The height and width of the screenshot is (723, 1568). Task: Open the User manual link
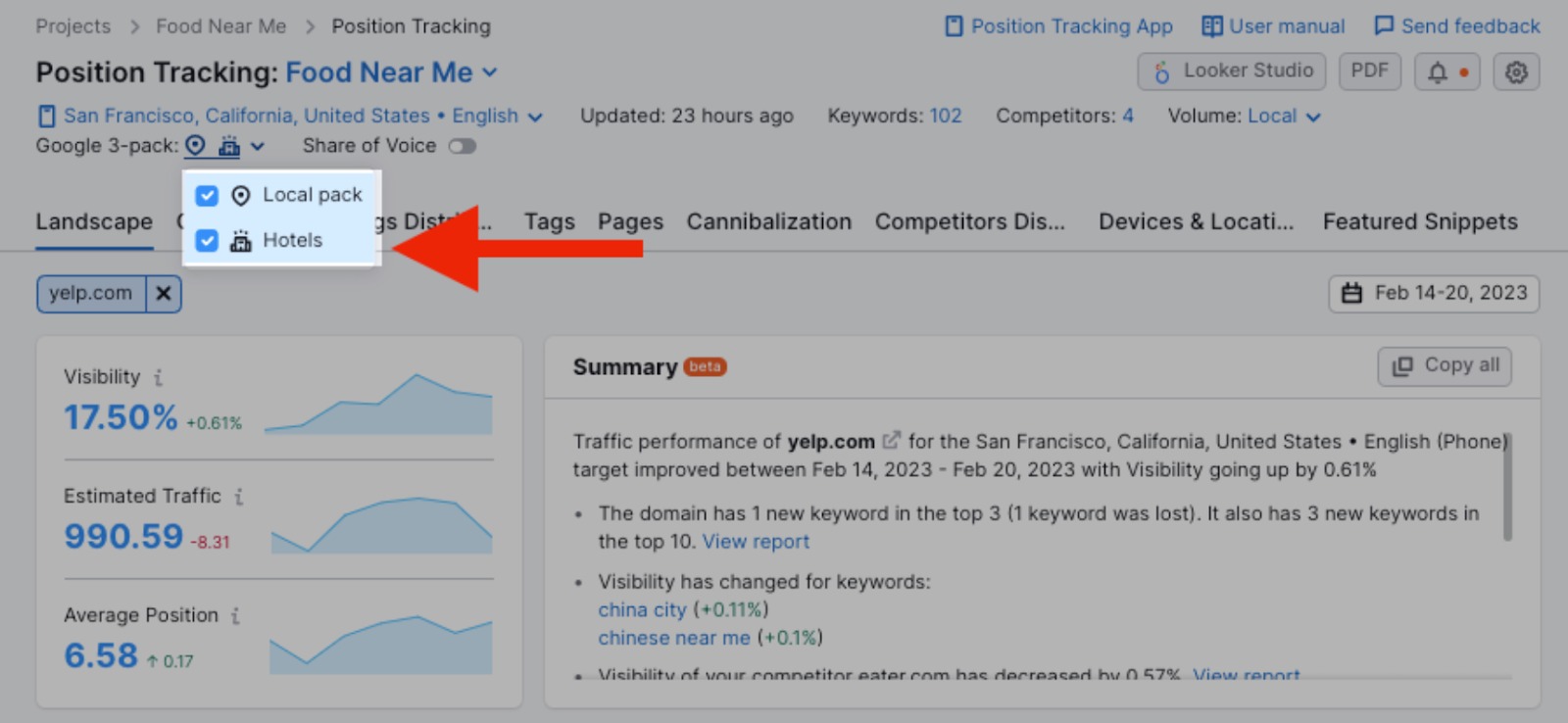click(1273, 26)
